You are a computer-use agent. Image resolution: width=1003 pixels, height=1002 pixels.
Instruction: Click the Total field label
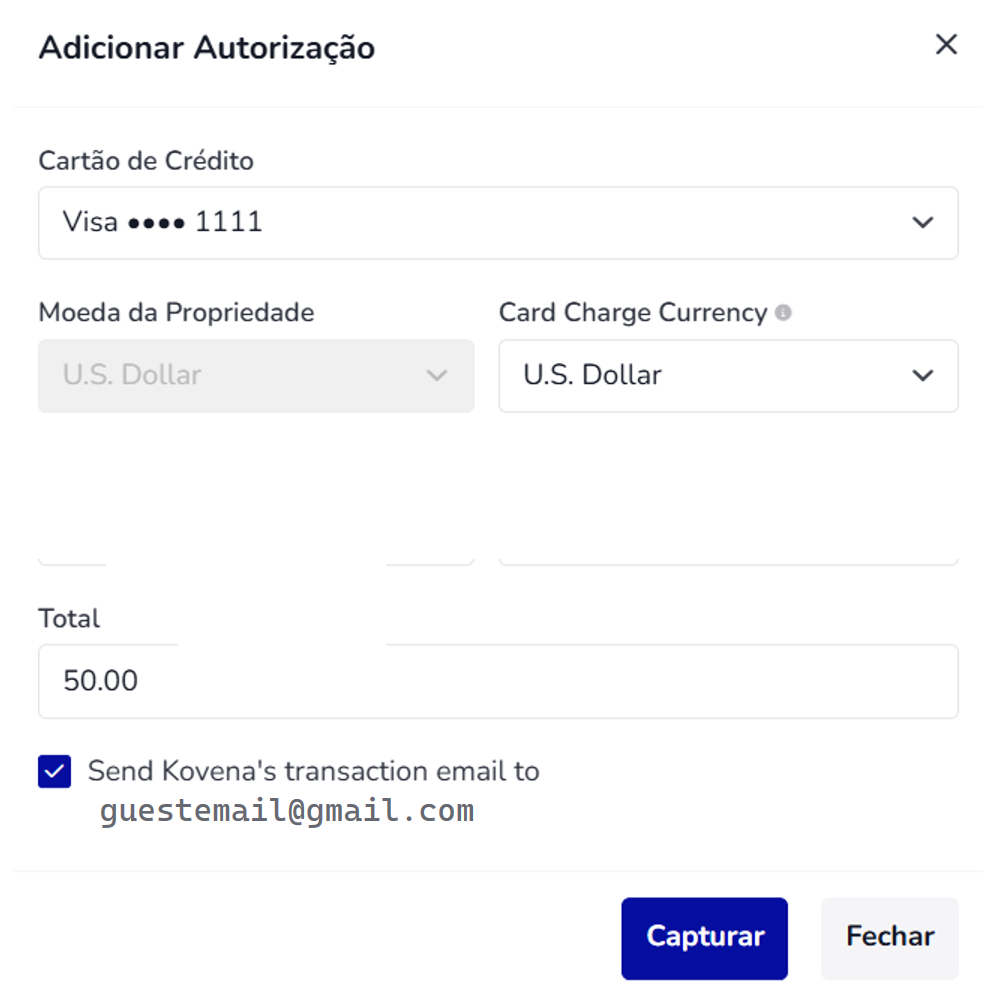(69, 618)
